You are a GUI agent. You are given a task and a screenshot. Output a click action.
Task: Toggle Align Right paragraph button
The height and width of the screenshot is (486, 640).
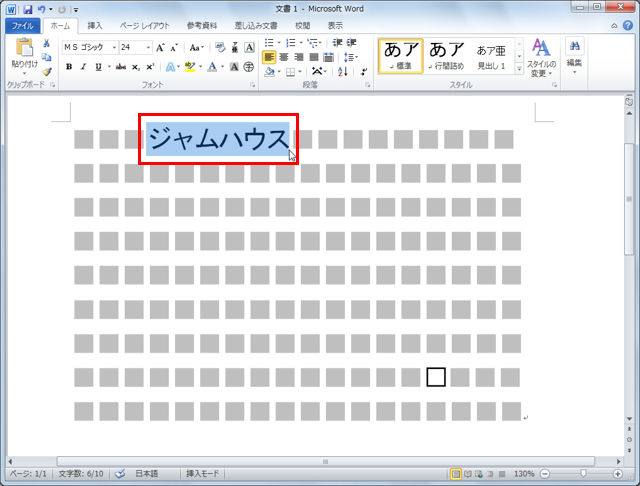[299, 57]
